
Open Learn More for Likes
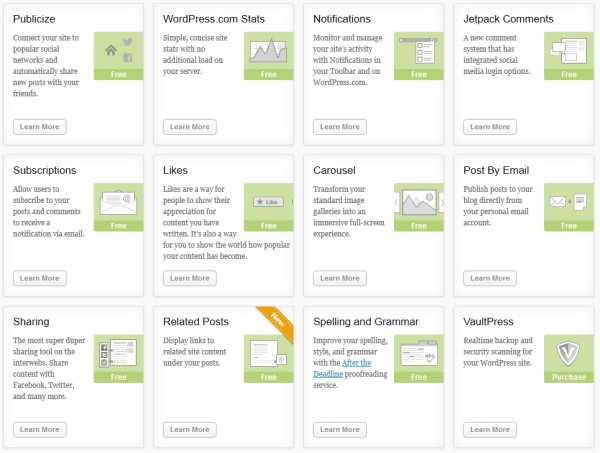pyautogui.click(x=190, y=278)
